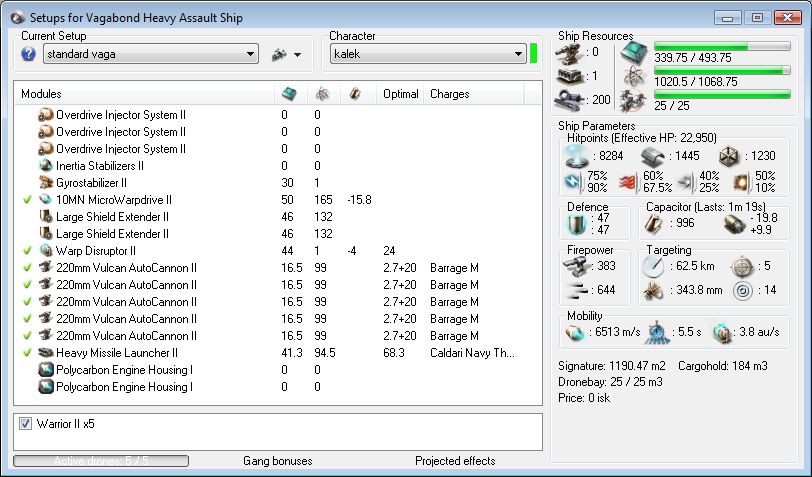Viewport: 812px width, 477px height.
Task: Click the align time icon showing 5.5 s
Action: pyautogui.click(x=657, y=333)
